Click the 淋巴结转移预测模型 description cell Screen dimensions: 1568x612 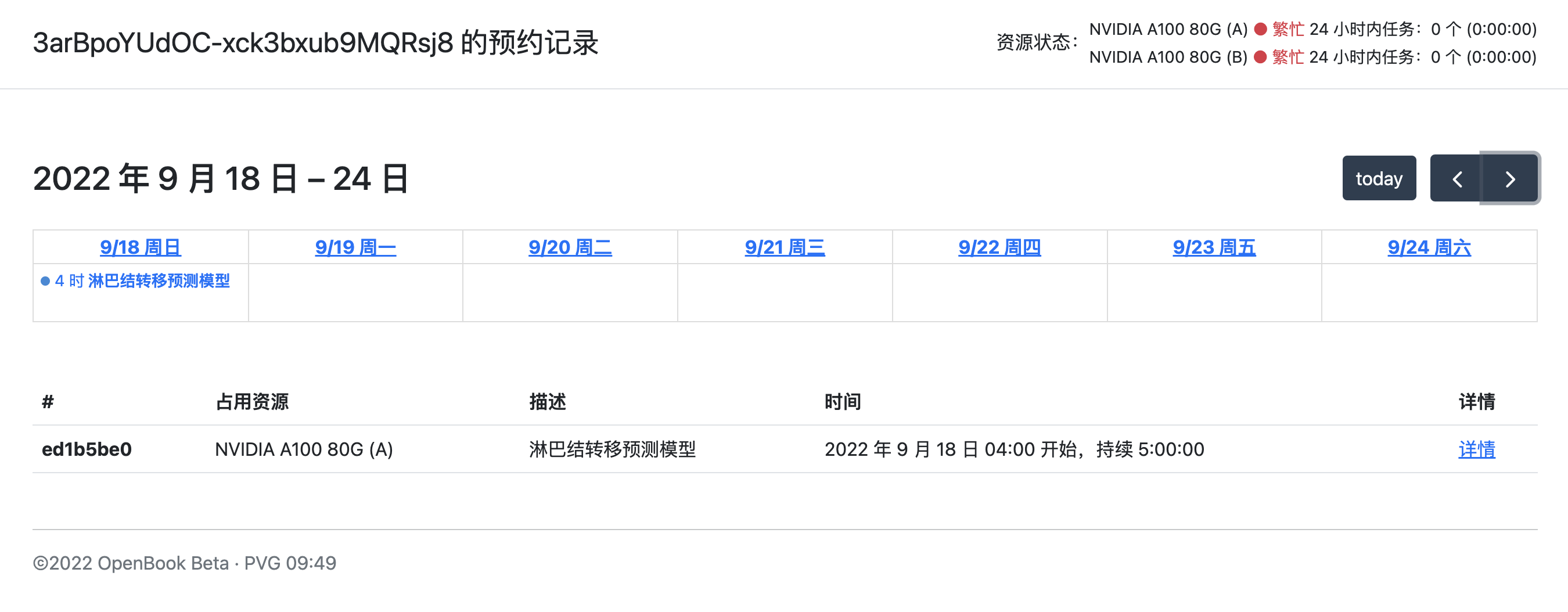click(x=612, y=449)
